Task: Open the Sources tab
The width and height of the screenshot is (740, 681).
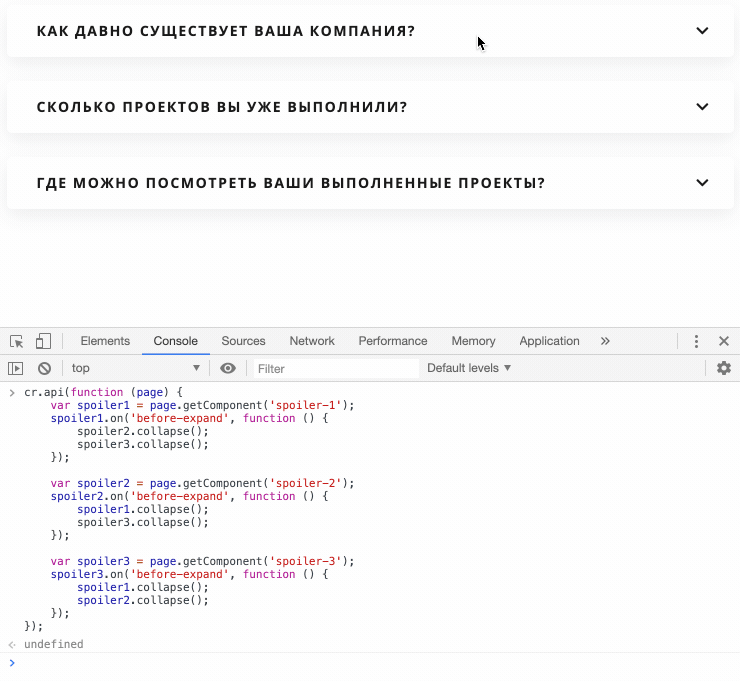Action: click(244, 341)
